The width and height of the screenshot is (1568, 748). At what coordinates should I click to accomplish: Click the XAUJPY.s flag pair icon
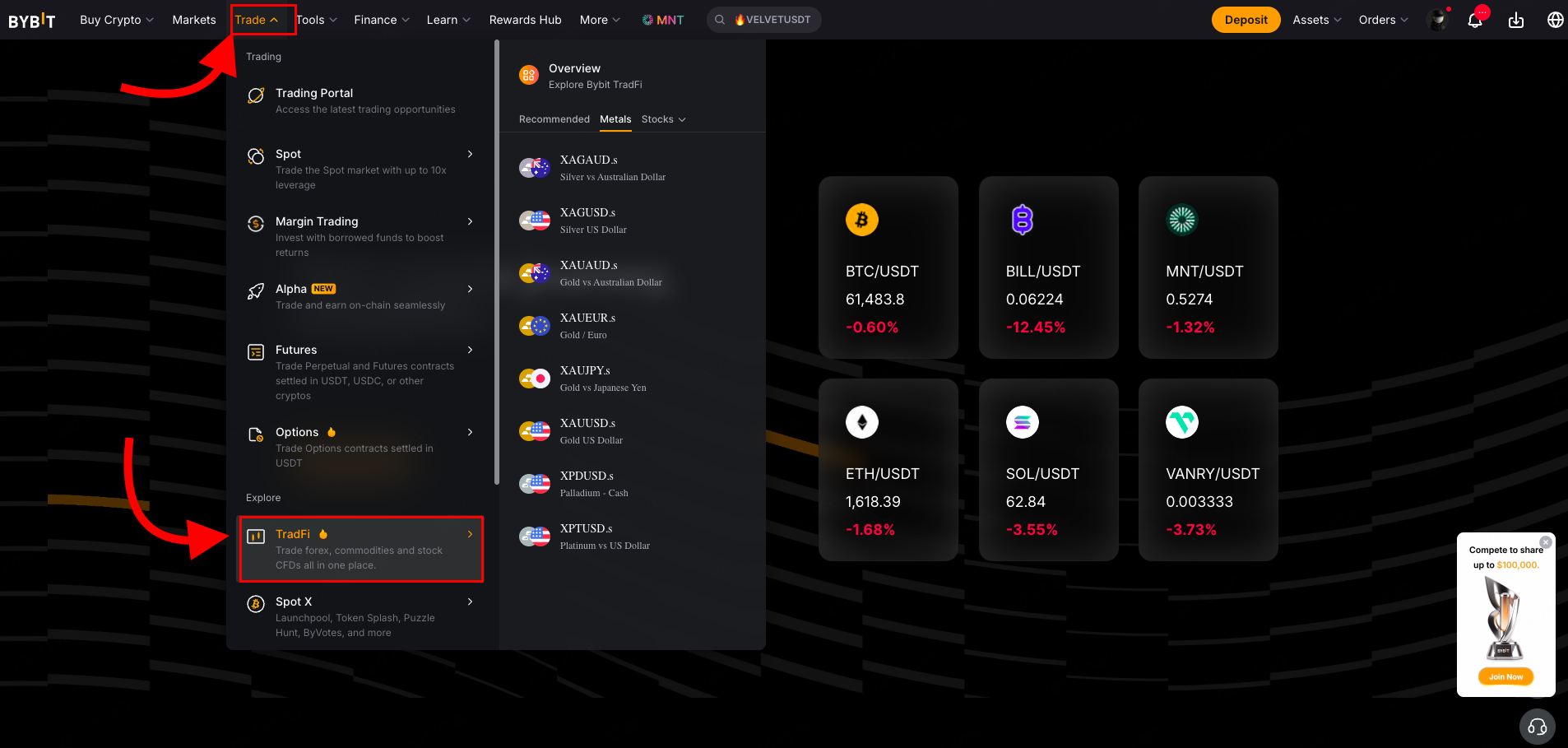click(535, 379)
